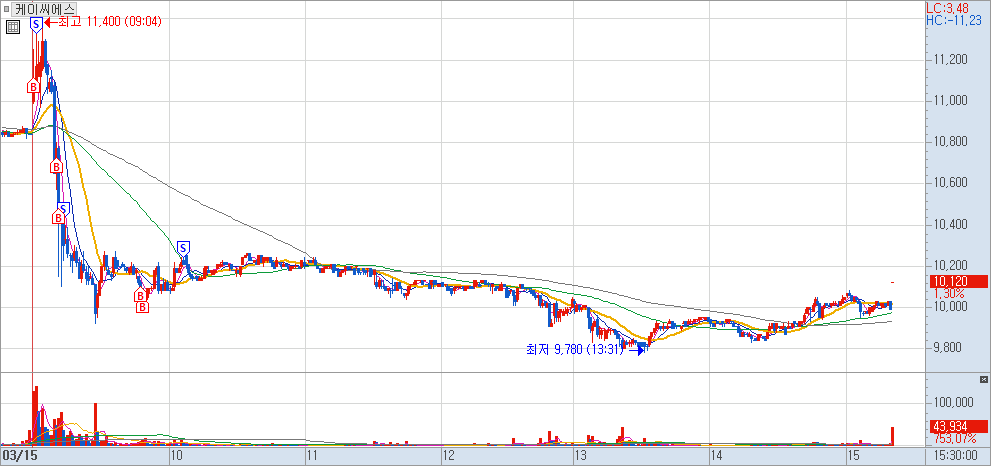Click the small square left of the 케이씨에스 title
The width and height of the screenshot is (991, 466).
[7, 8]
